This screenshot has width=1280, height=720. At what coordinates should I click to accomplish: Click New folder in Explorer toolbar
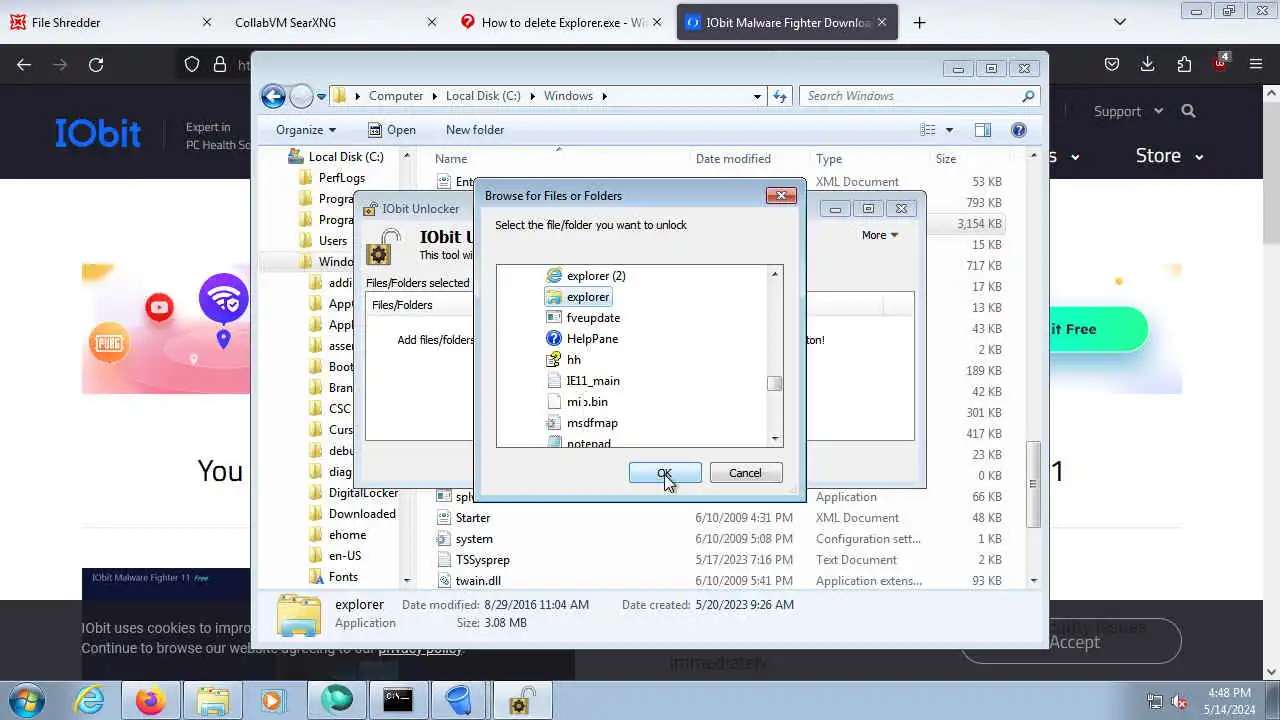click(x=475, y=130)
